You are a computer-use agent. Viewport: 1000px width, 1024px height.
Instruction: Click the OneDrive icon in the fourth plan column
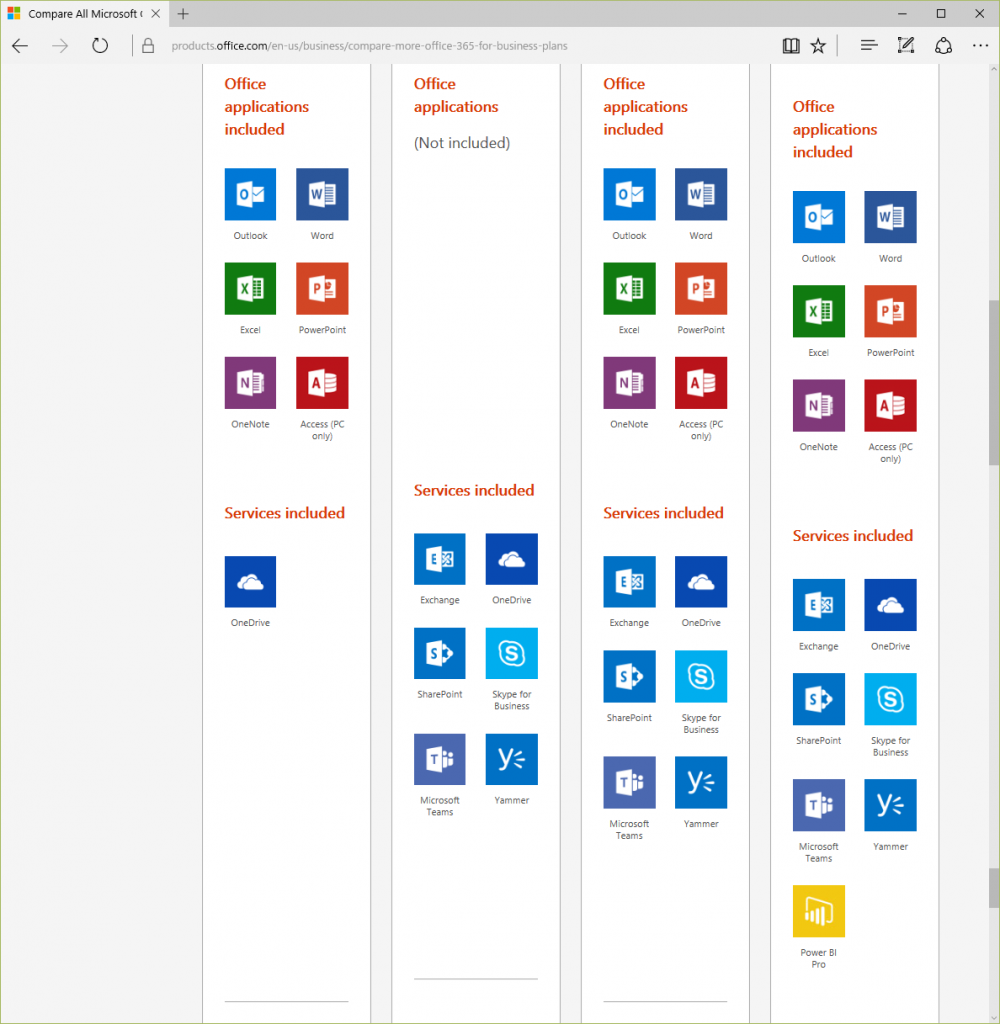(890, 605)
